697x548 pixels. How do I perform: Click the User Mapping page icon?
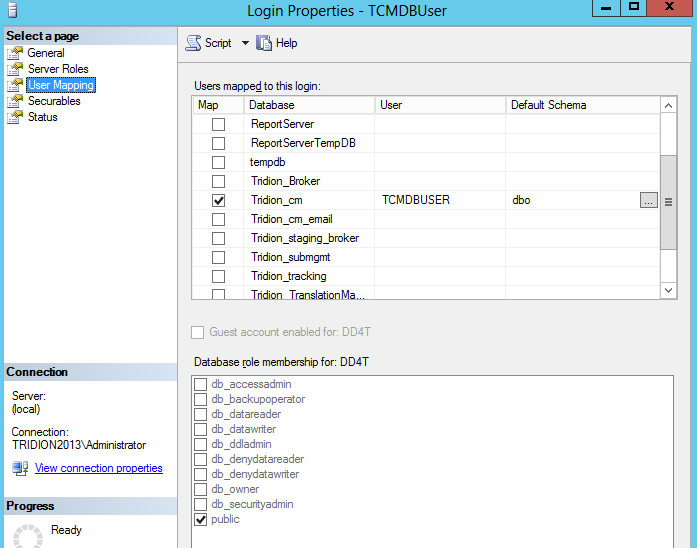[15, 85]
